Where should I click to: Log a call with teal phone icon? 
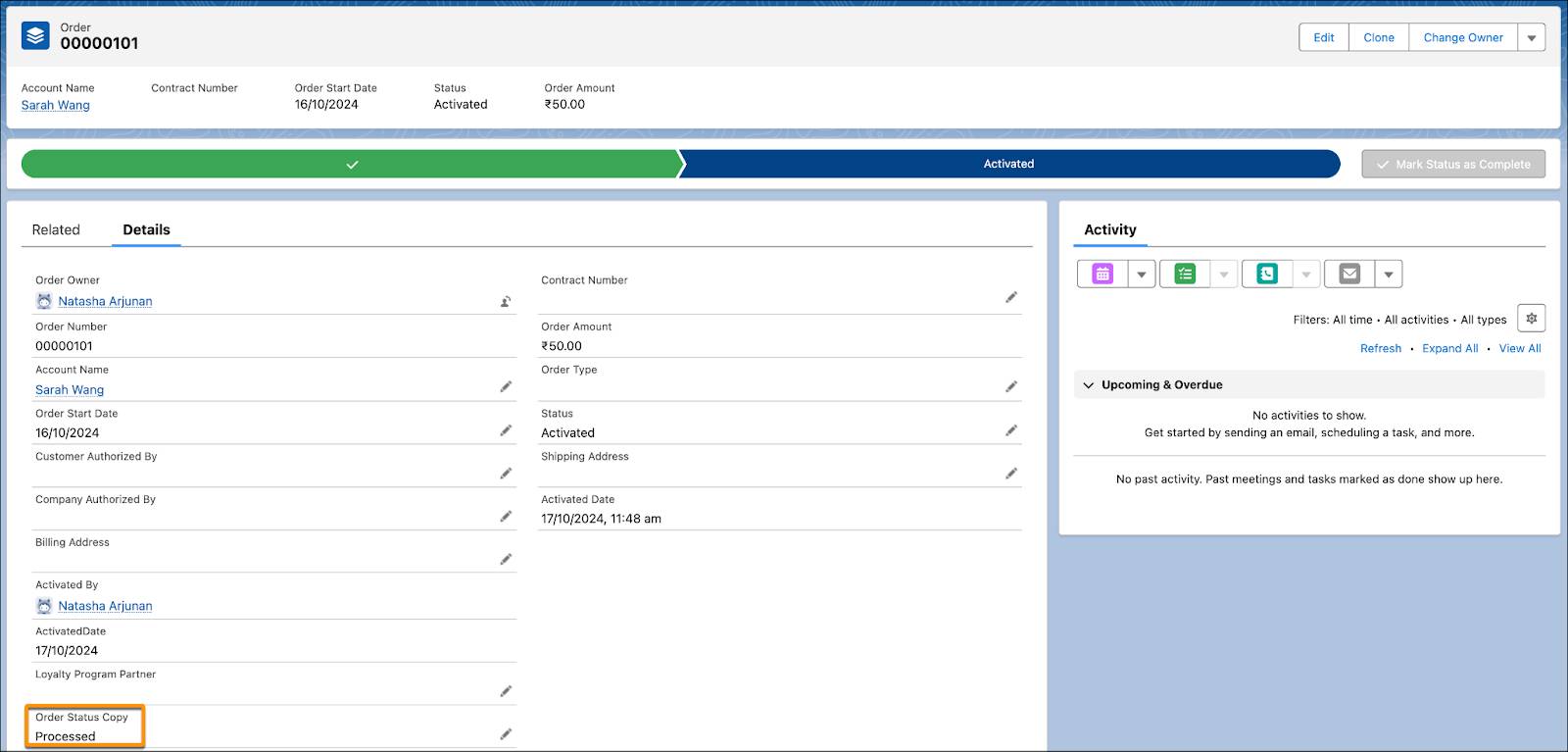1267,274
